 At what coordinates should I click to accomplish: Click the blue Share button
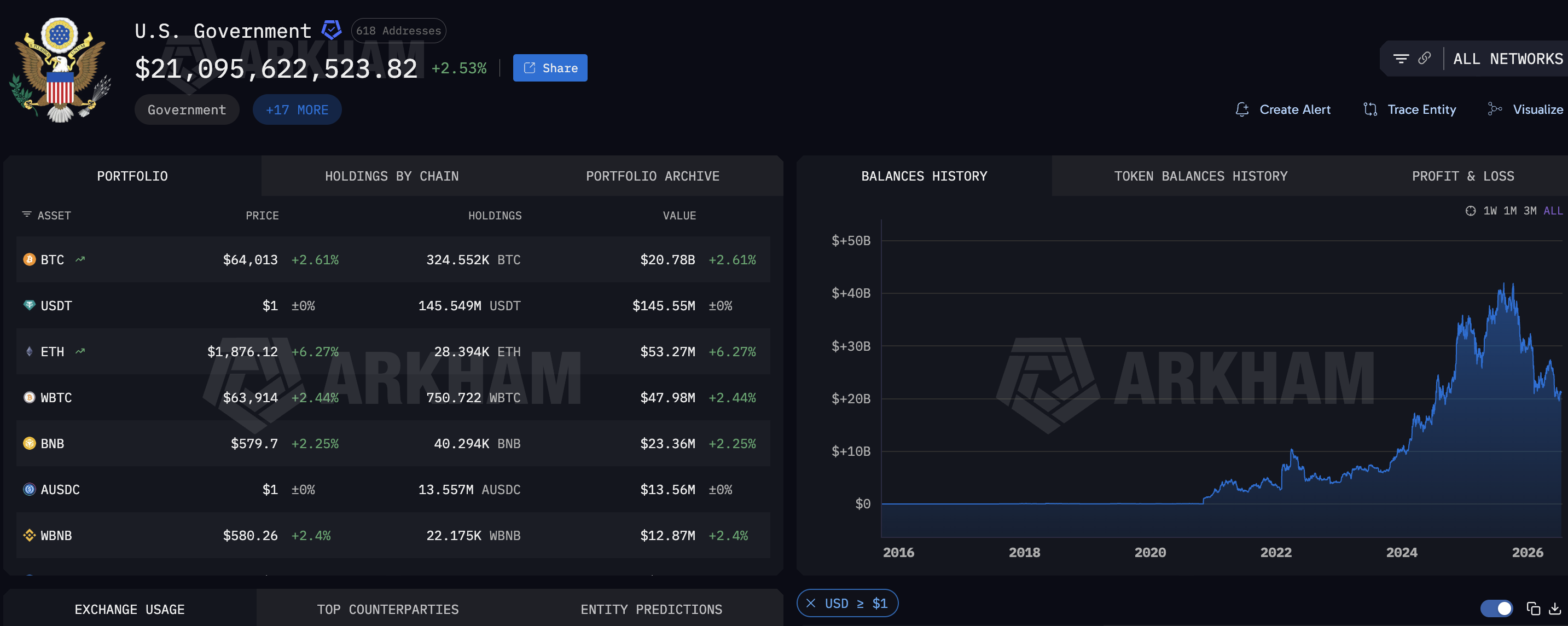tap(550, 68)
